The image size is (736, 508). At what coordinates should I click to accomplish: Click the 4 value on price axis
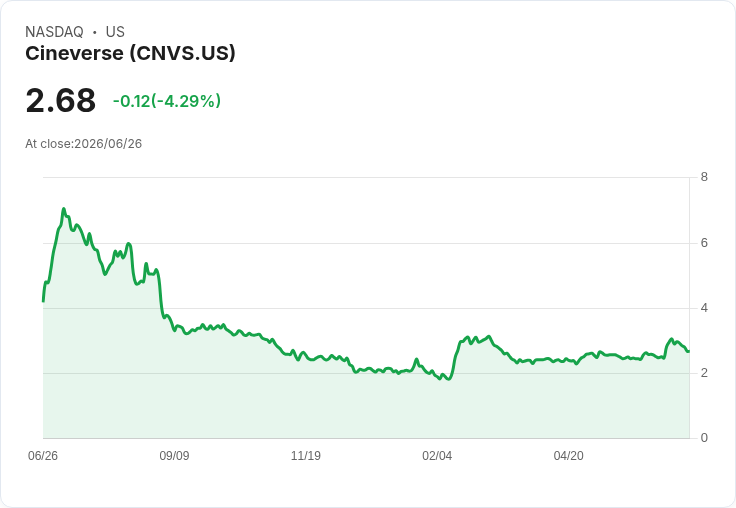pyautogui.click(x=704, y=308)
